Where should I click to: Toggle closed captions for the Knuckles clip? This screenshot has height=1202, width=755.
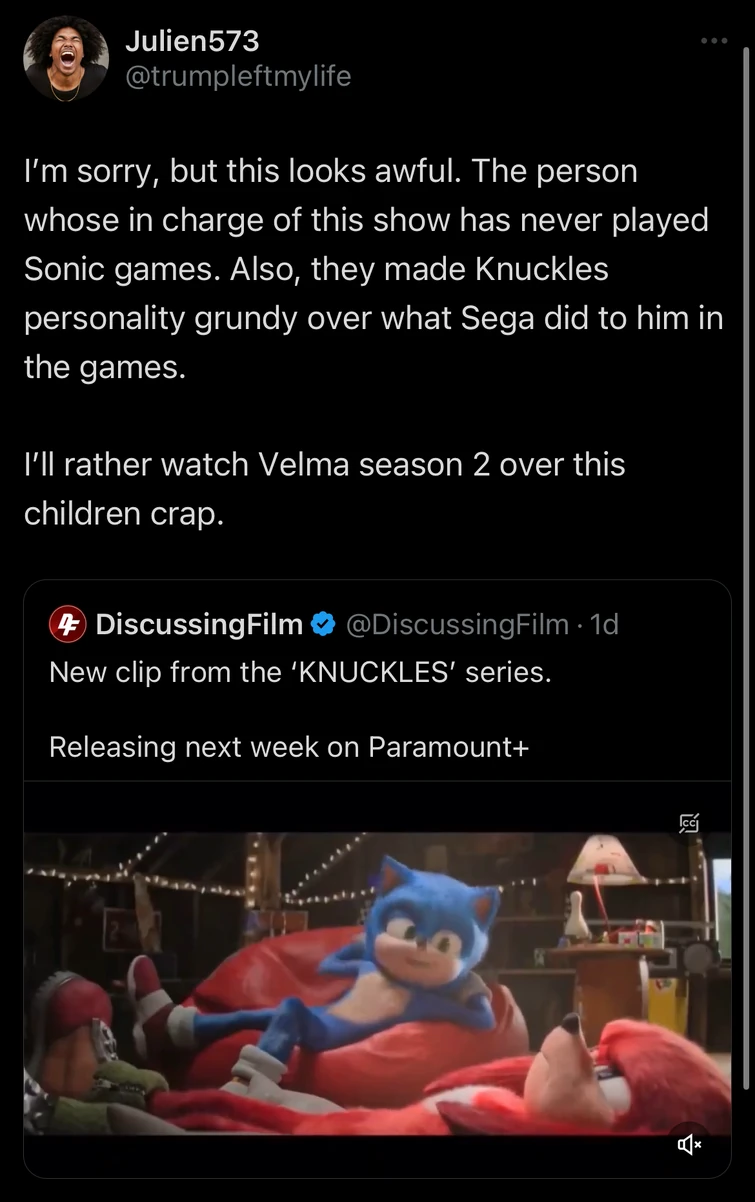(689, 824)
